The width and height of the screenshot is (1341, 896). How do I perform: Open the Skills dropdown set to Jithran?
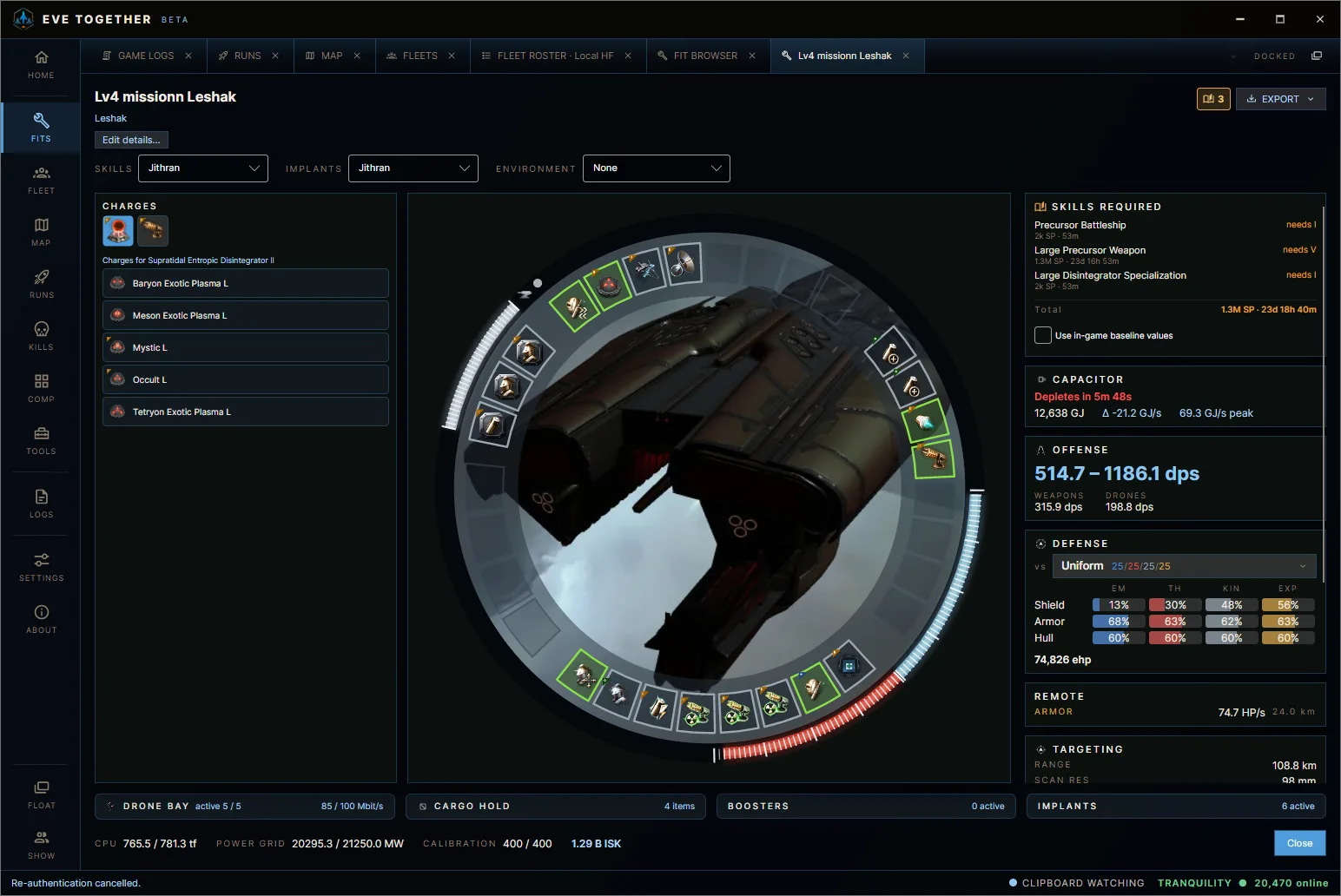point(203,168)
